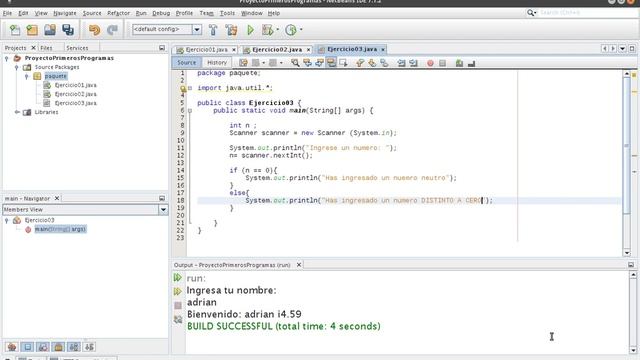This screenshot has width=640, height=360.
Task: Open the Tools menu
Action: (227, 13)
